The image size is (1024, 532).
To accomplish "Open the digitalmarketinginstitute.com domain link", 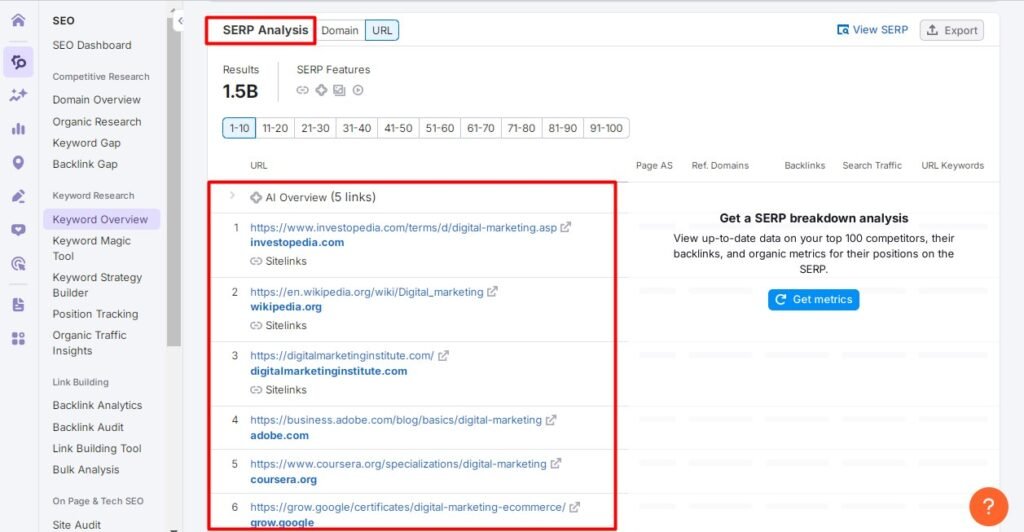I will [x=328, y=371].
